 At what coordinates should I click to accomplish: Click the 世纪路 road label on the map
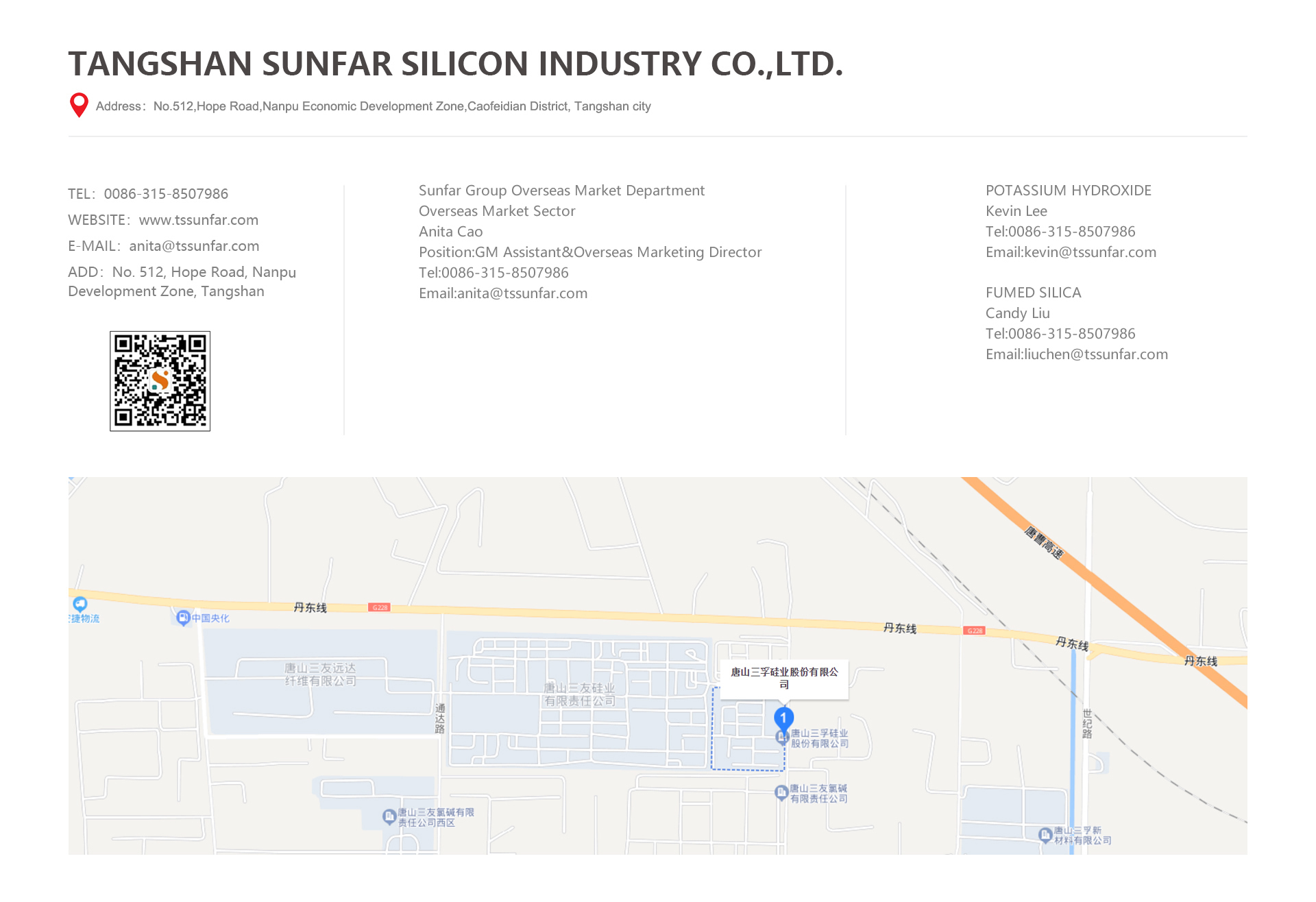tap(1087, 724)
